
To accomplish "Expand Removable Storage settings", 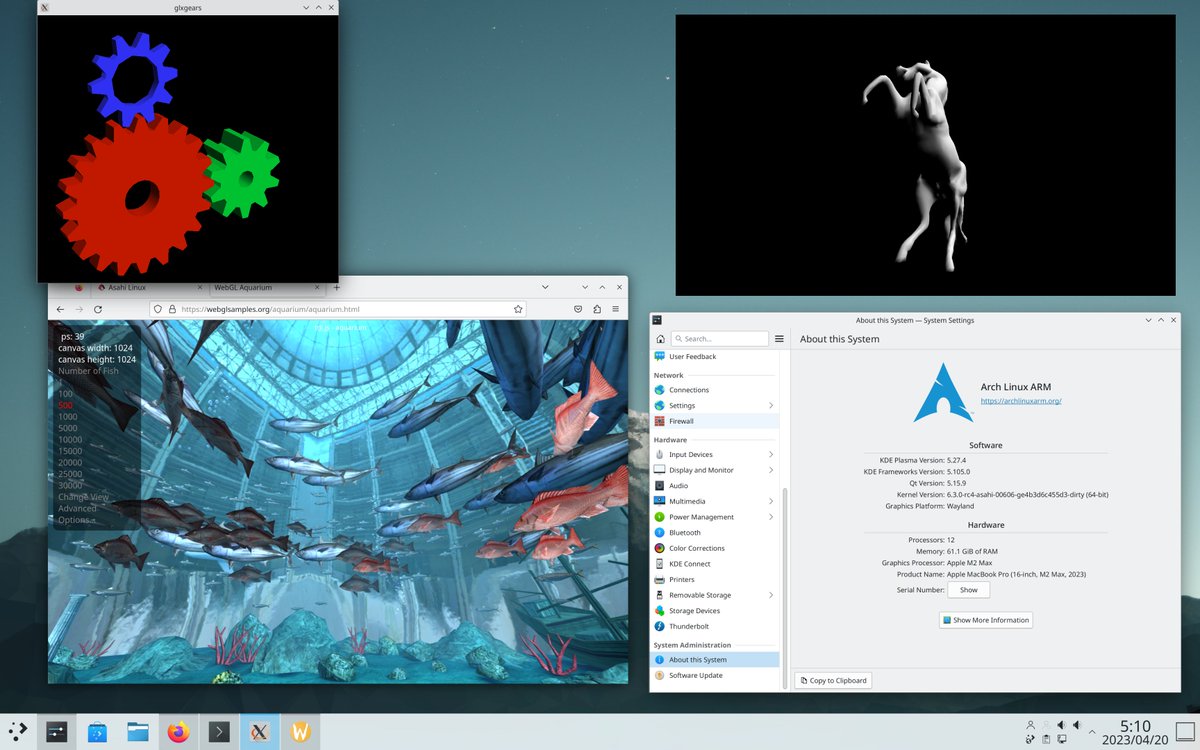I will (702, 594).
